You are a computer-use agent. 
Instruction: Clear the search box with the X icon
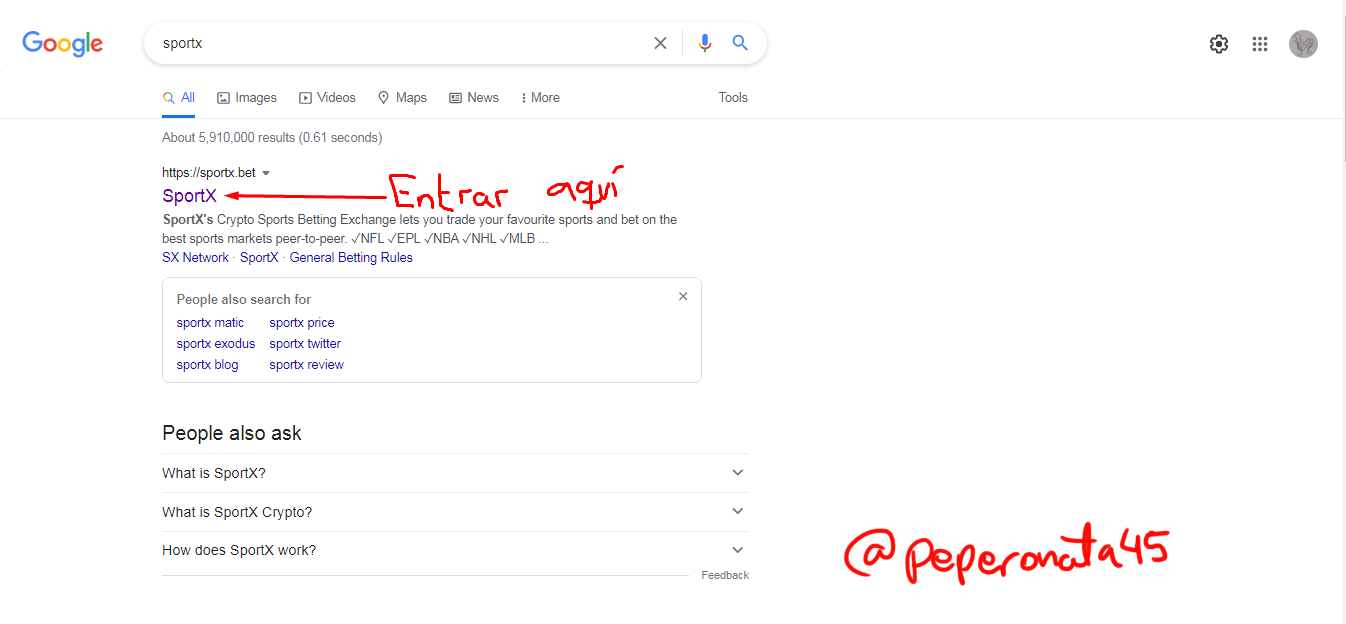pos(660,43)
